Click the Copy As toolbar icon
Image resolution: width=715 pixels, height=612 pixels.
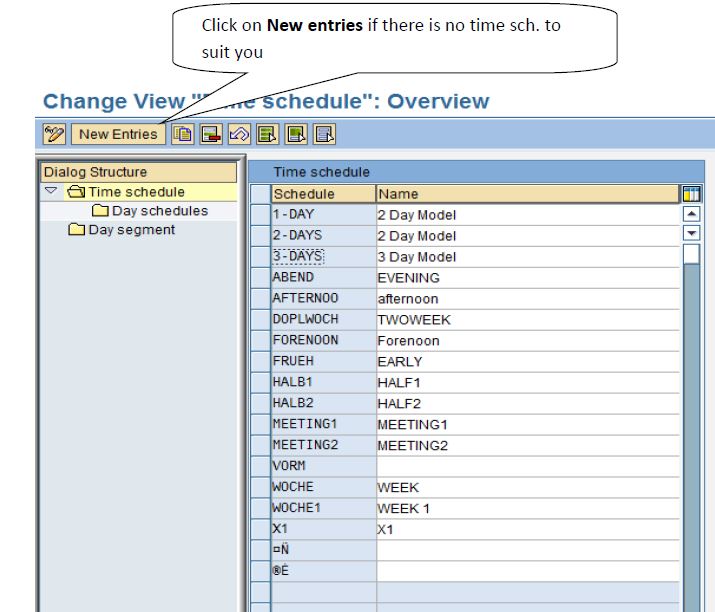[x=184, y=134]
